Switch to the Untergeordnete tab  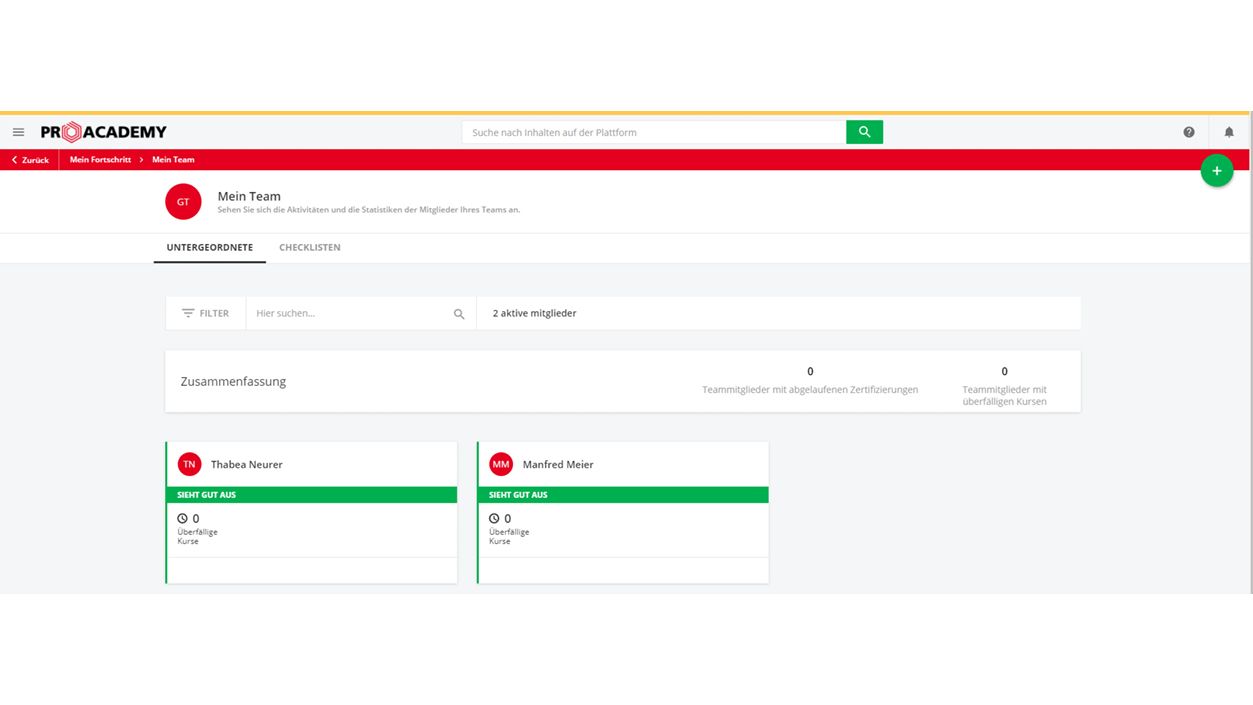(210, 248)
